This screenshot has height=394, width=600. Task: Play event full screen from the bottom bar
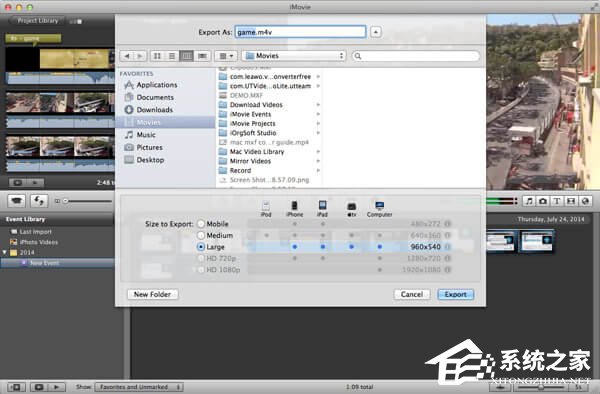tap(39, 387)
